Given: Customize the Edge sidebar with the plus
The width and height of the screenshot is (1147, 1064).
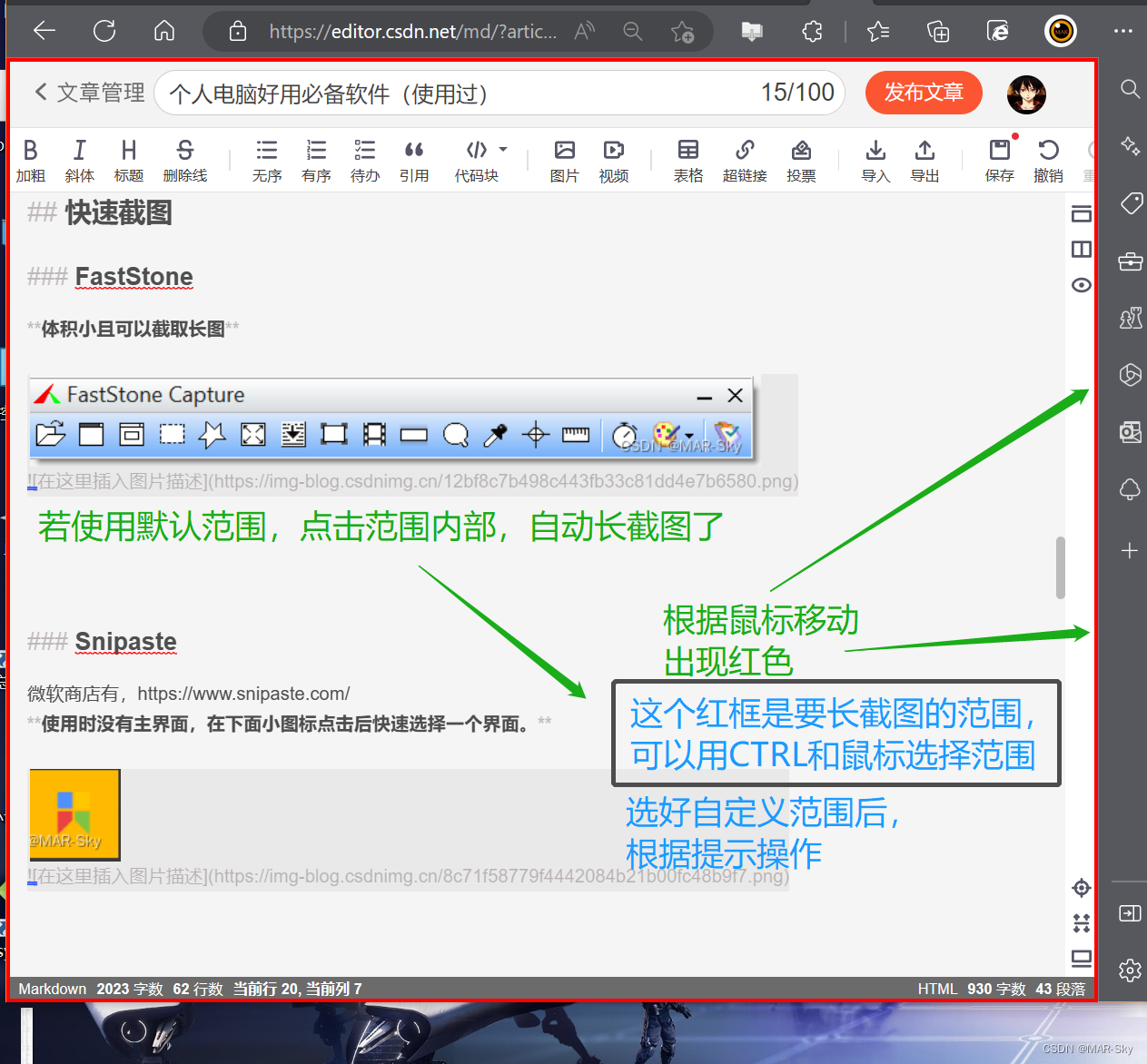Looking at the screenshot, I should [1130, 550].
